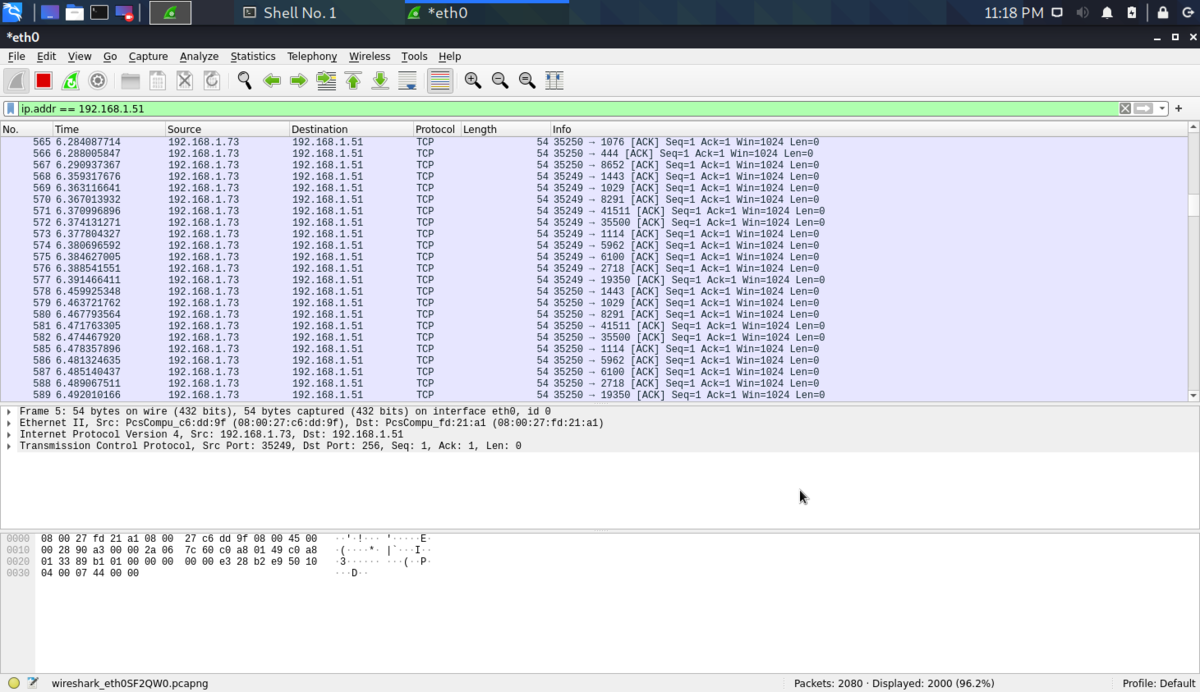Screen dimensions: 1200x692
Task: Save the capture file icon
Action: tap(157, 81)
